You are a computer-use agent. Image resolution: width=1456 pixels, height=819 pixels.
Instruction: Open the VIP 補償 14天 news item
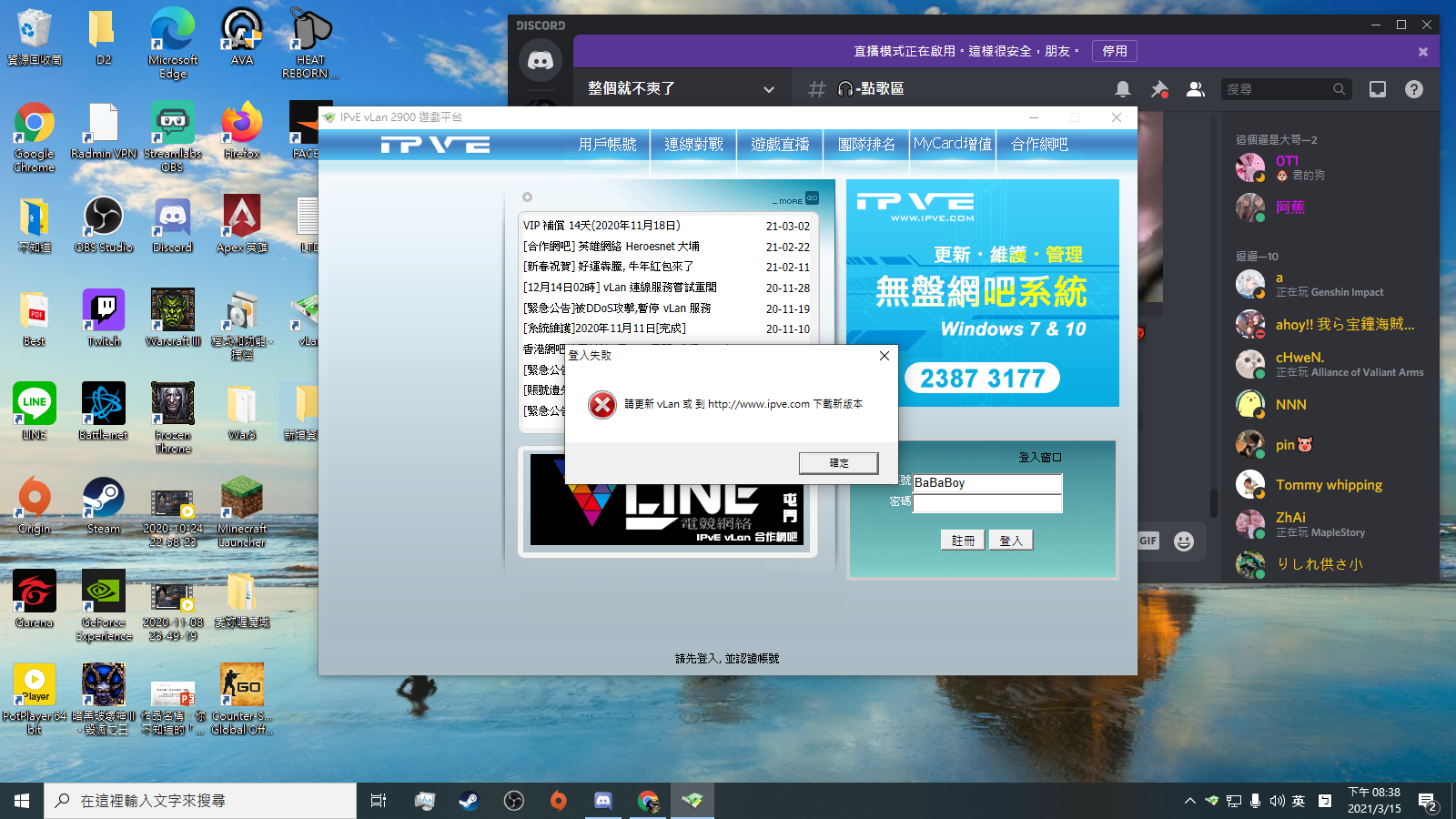(x=602, y=226)
